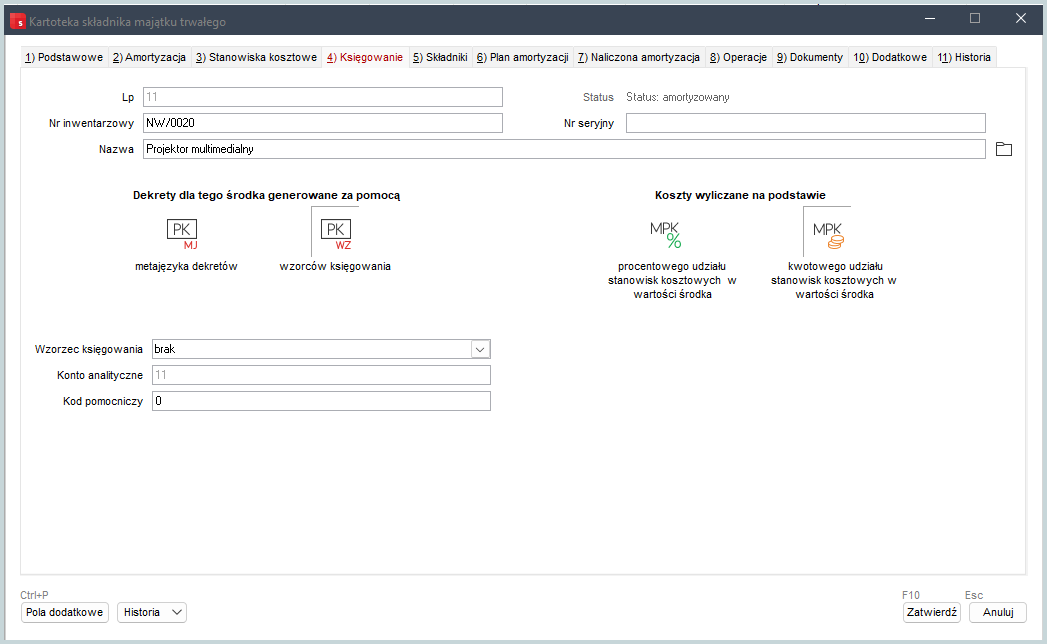This screenshot has height=644, width=1047.
Task: Click the Nazwa field with Projektor multimedialny
Action: click(564, 149)
